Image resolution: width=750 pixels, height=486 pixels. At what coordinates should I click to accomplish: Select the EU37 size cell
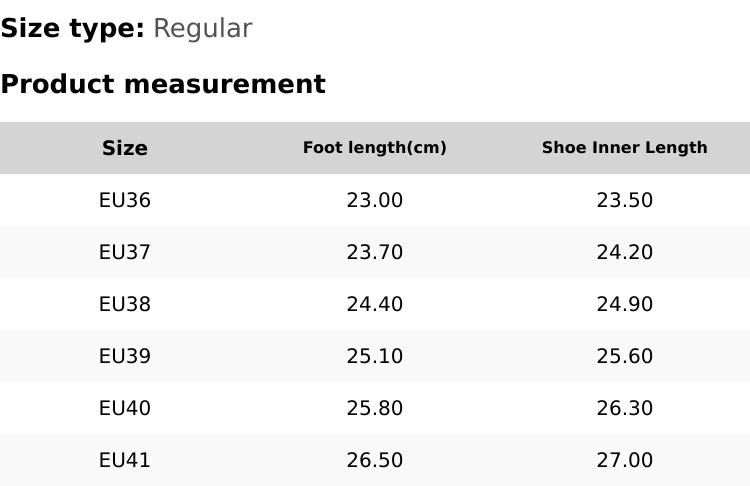(125, 252)
